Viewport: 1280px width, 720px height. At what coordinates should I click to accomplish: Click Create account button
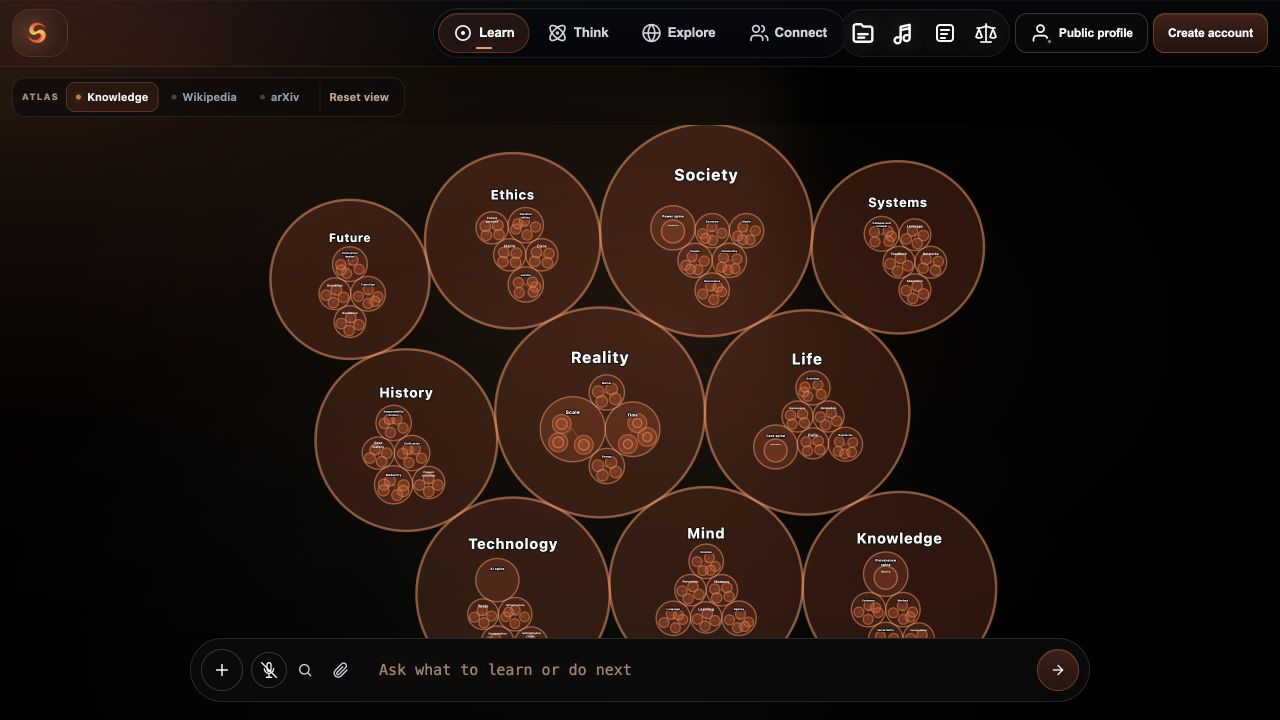(1210, 33)
